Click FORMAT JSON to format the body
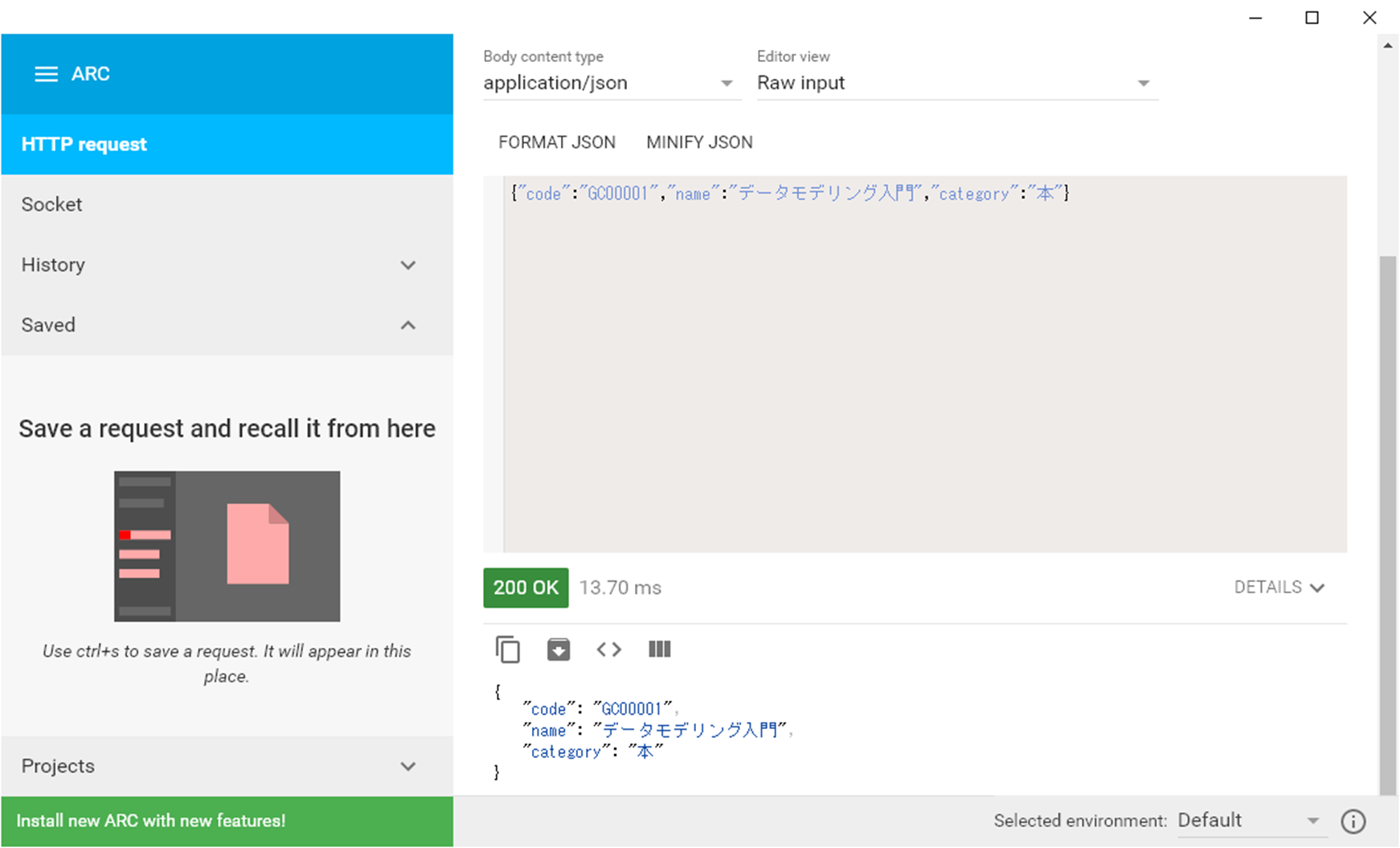Image resolution: width=1400 pixels, height=848 pixels. click(557, 141)
